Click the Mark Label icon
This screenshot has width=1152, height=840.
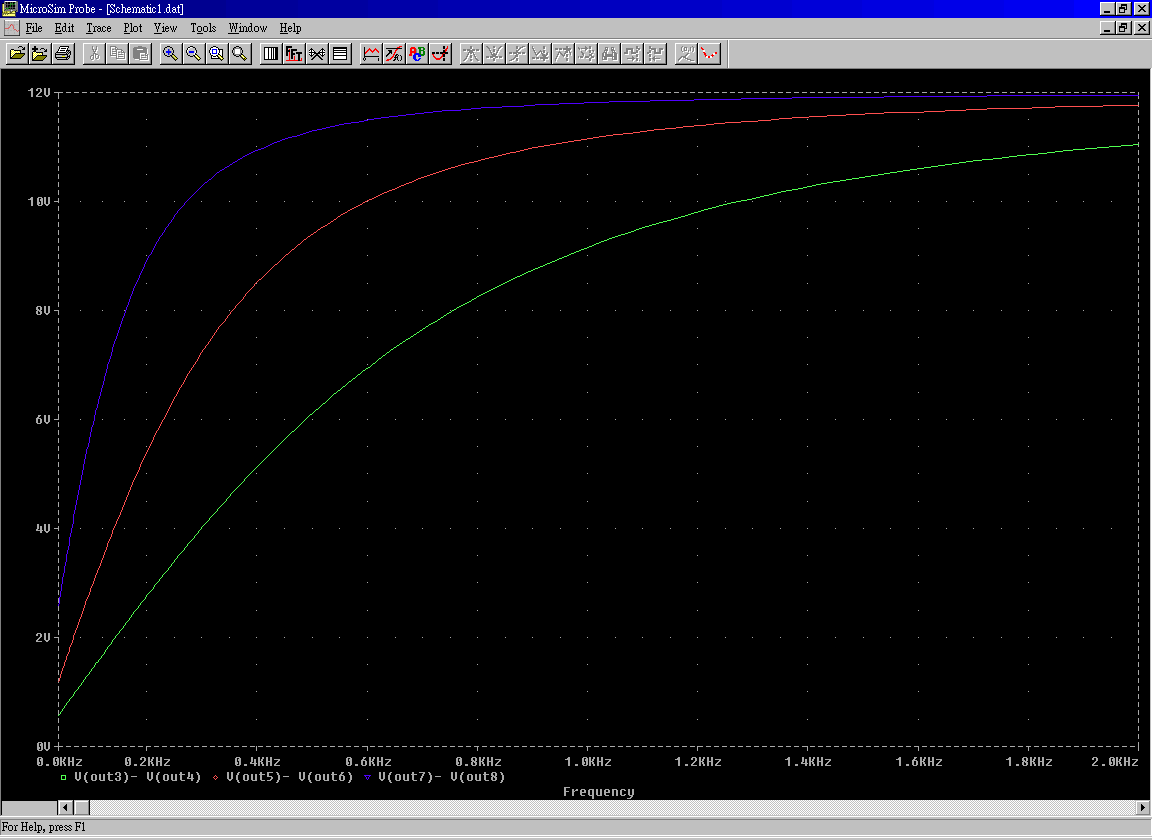[x=685, y=54]
